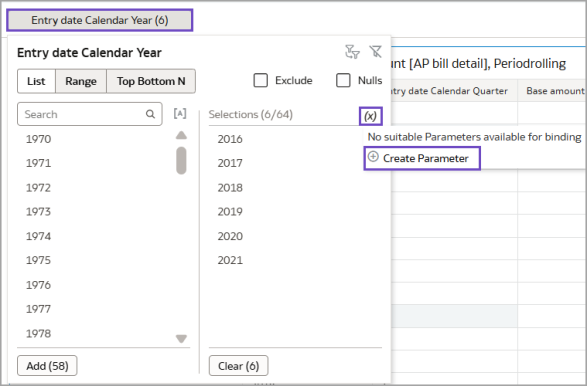
Task: Select 1972 in the available list
Action: click(x=38, y=188)
